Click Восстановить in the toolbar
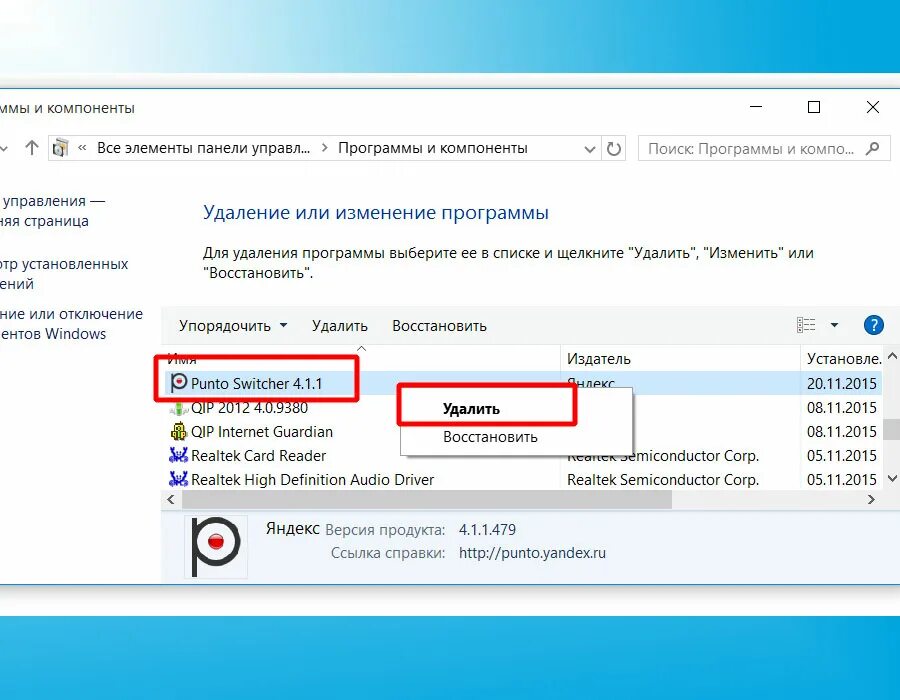This screenshot has height=700, width=900. [439, 326]
